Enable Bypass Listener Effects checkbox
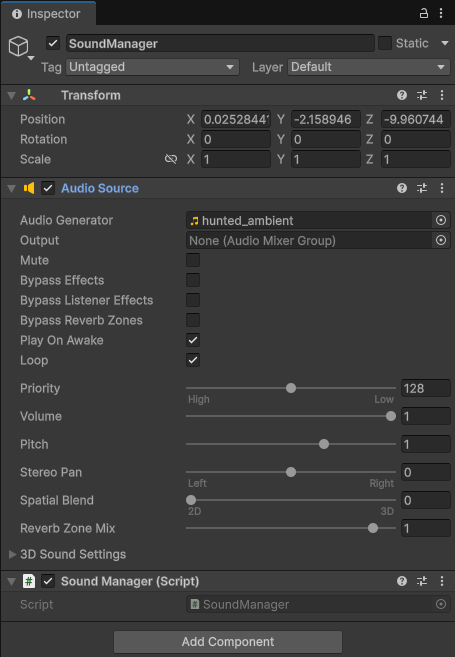The image size is (455, 657). pyautogui.click(x=193, y=300)
